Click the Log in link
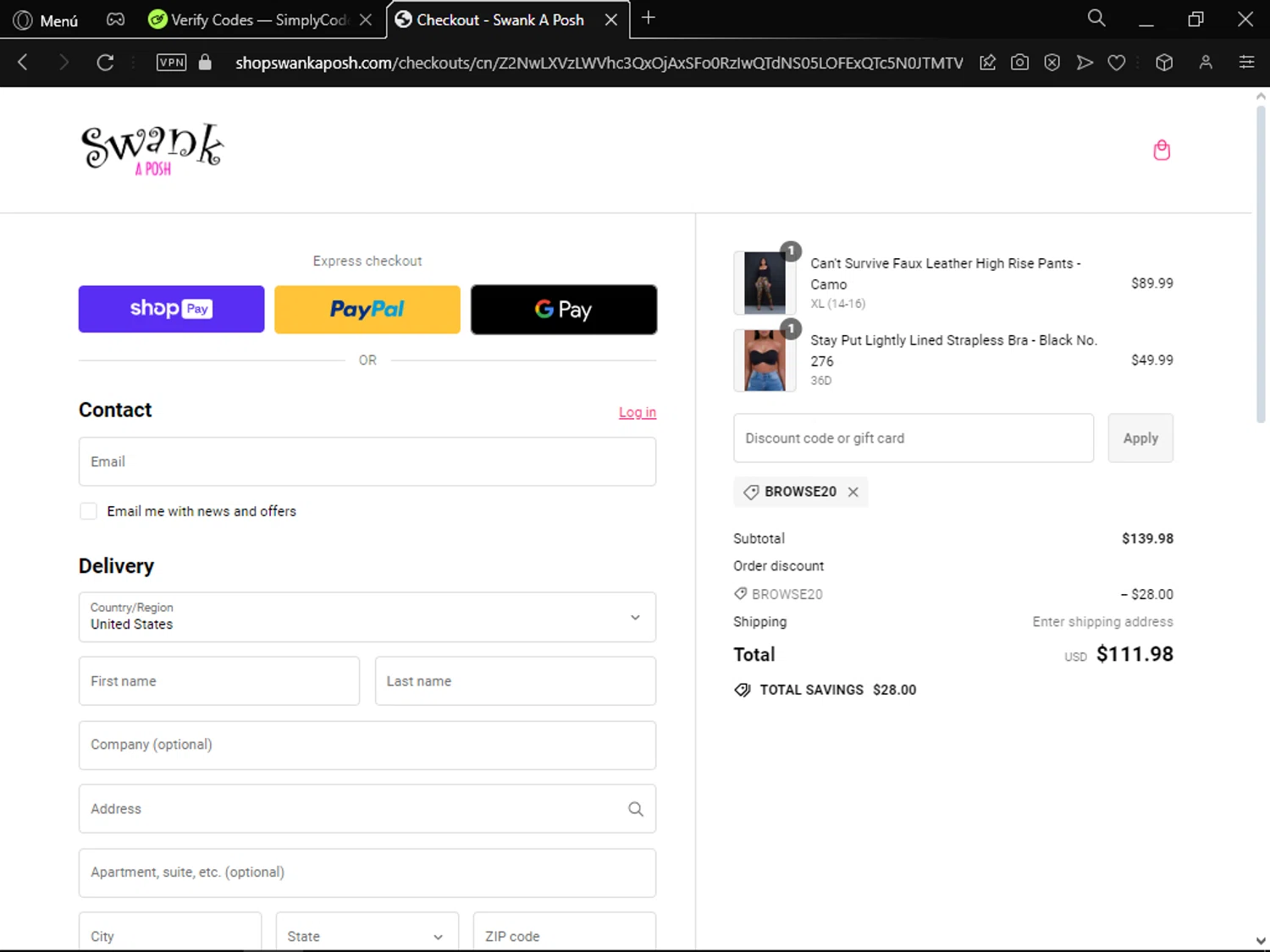Viewport: 1270px width, 952px height. click(638, 412)
